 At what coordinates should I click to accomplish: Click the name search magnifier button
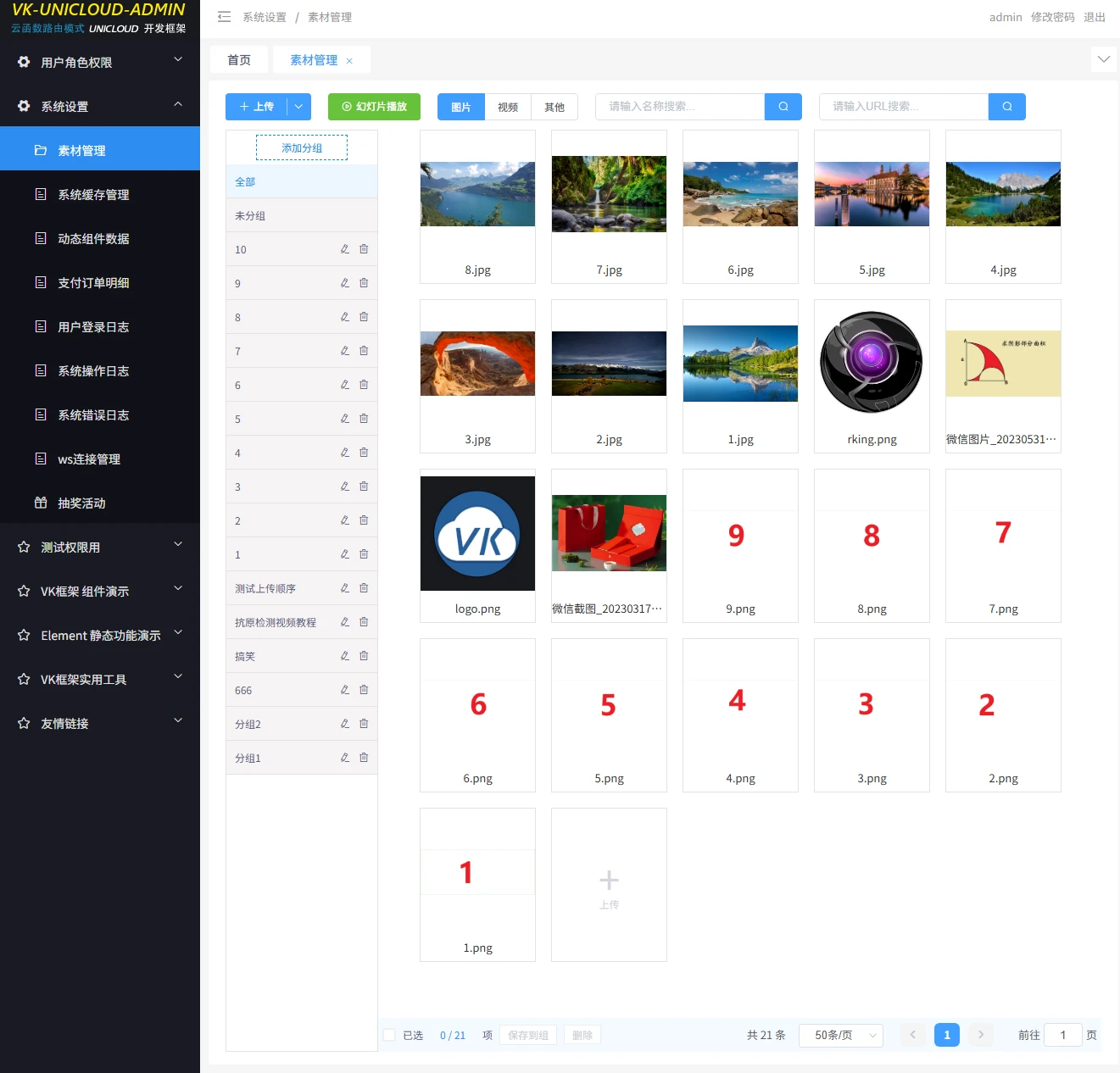click(x=783, y=107)
